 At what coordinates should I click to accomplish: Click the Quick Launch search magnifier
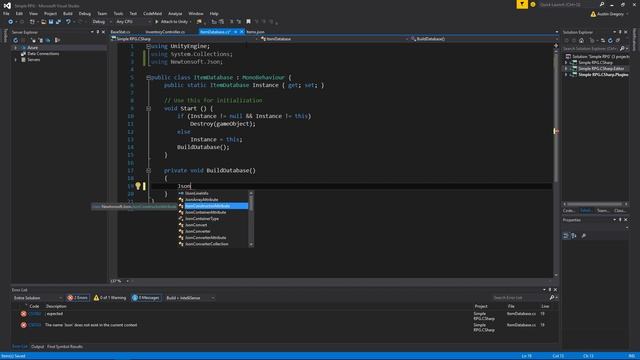pos(602,4)
